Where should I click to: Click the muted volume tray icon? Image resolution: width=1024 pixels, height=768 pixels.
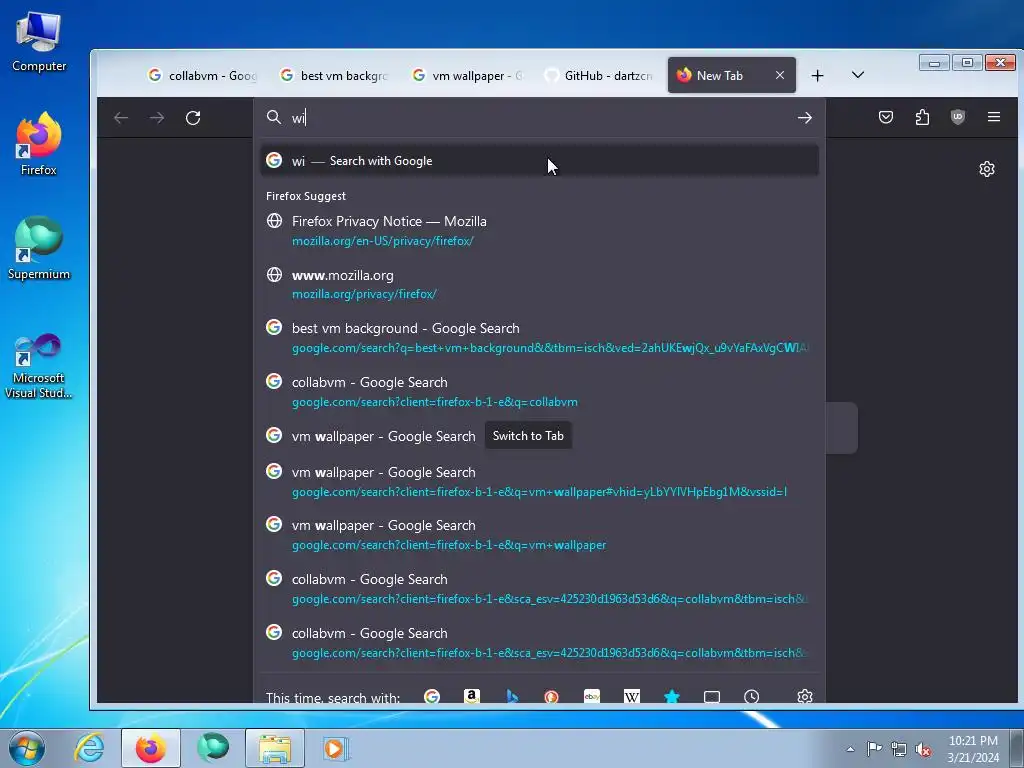[x=923, y=749]
